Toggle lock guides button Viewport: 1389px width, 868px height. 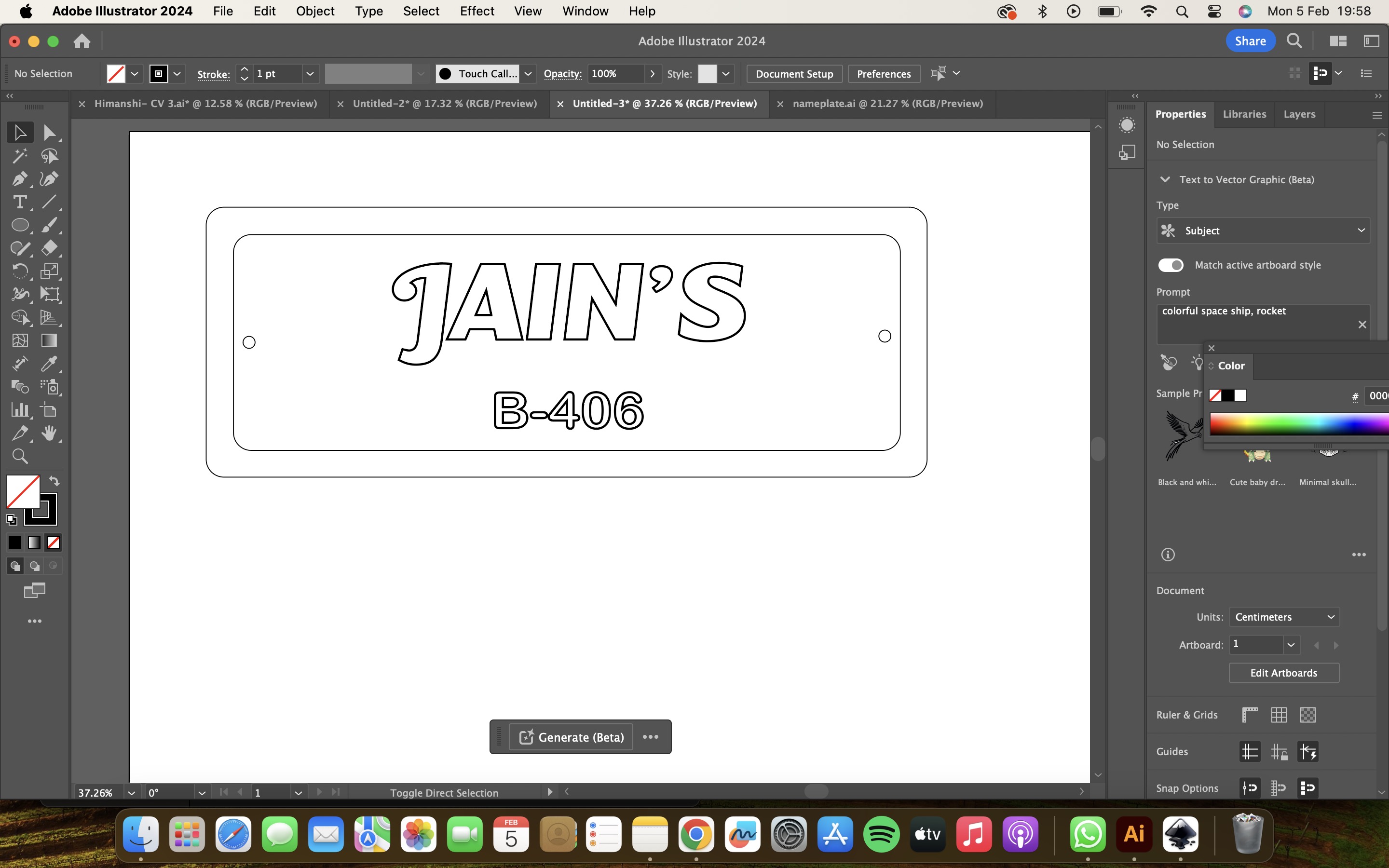(1279, 752)
